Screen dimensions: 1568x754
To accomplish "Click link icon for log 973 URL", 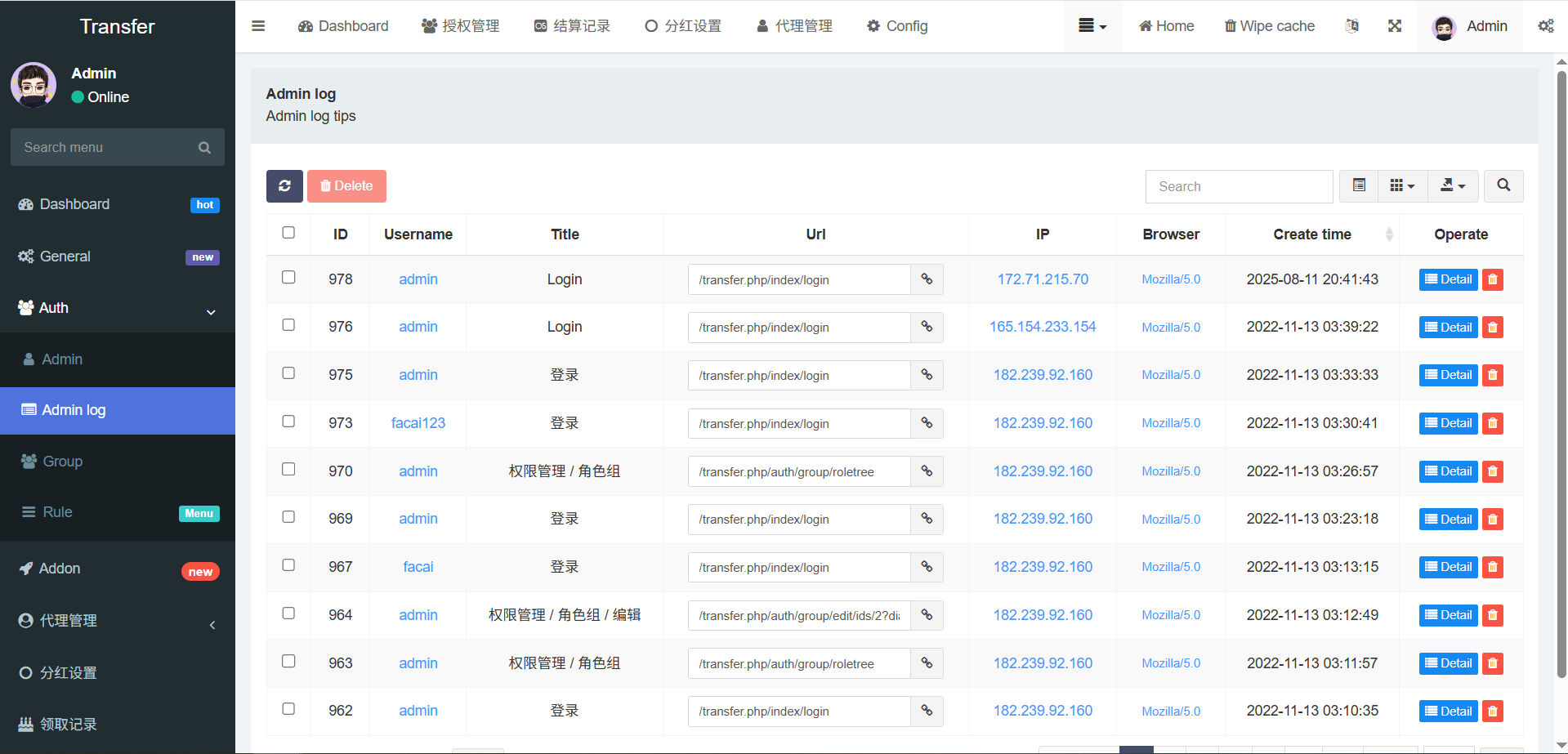I will tap(927, 423).
